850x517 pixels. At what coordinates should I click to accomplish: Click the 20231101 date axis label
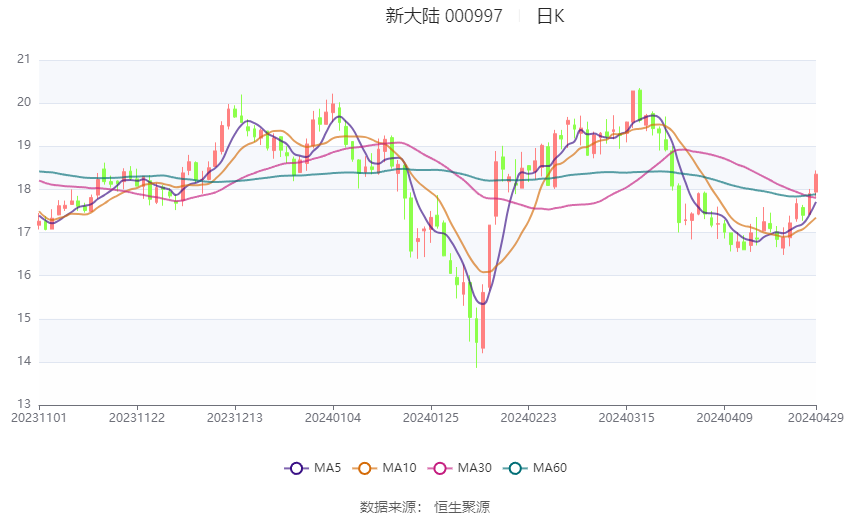(x=39, y=418)
